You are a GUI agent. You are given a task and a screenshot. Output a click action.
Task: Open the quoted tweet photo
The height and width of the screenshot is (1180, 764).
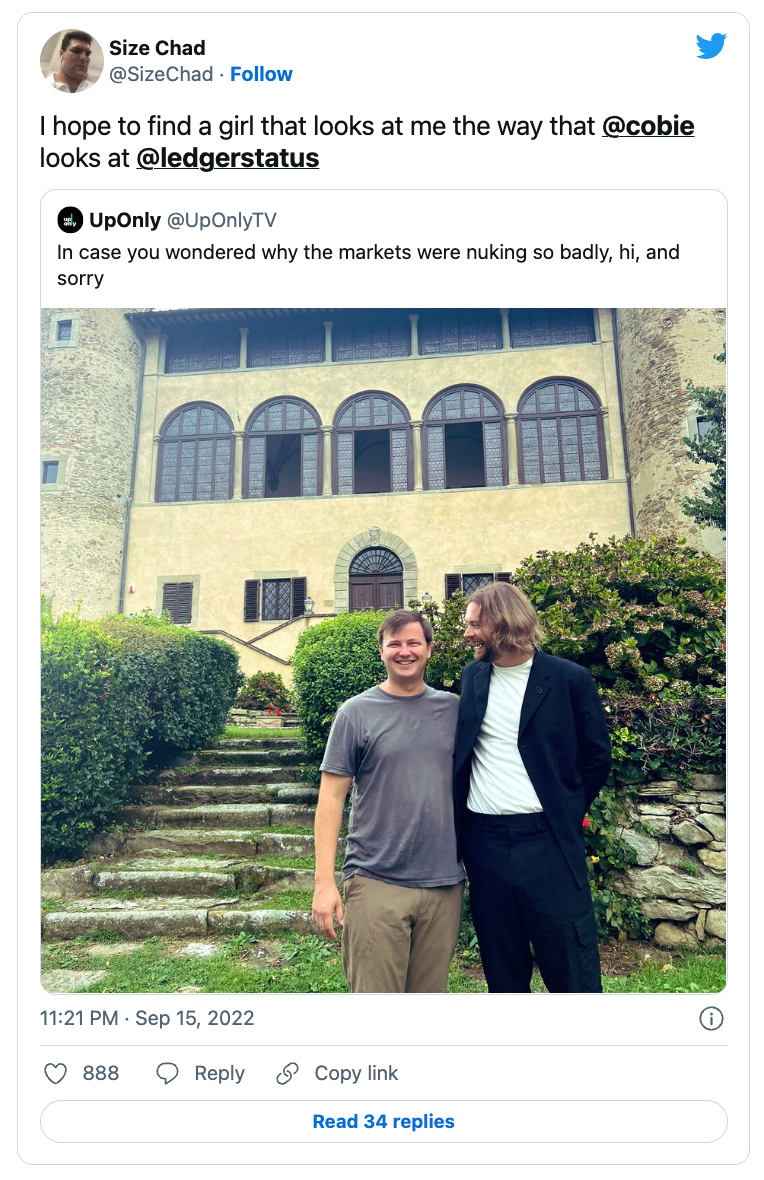click(384, 650)
